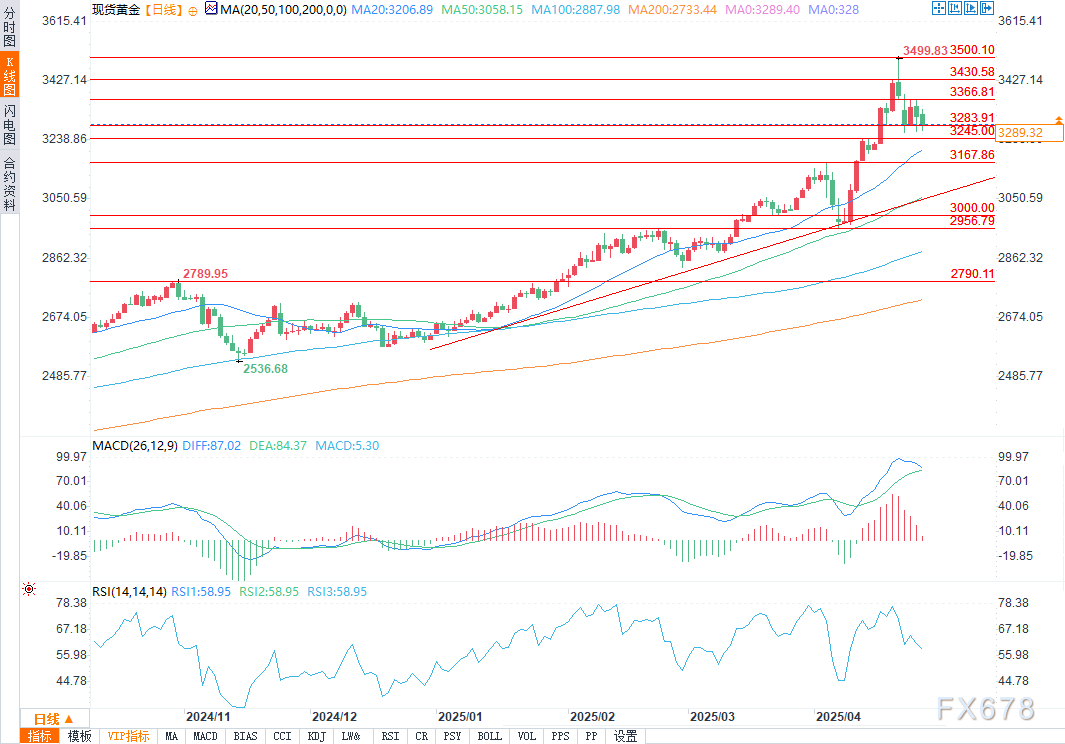Select the 模板 tab in bottom bar
The height and width of the screenshot is (744, 1065).
click(80, 736)
